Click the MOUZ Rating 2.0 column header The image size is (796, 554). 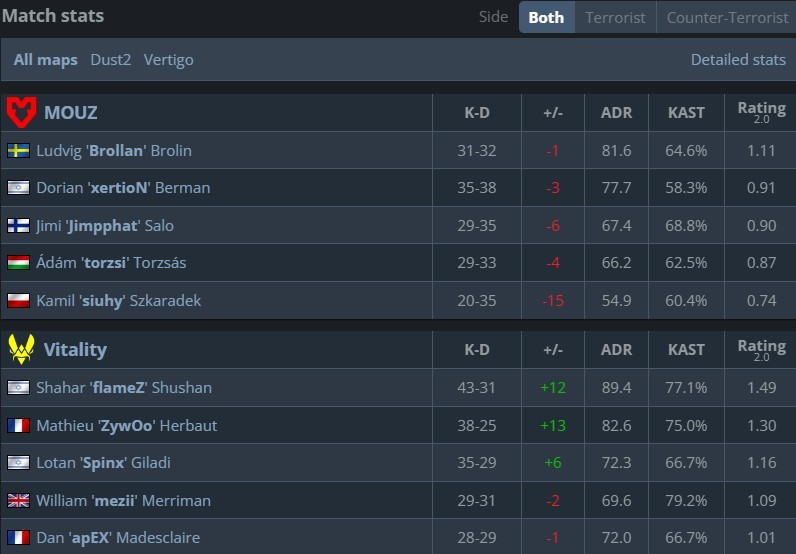tap(761, 112)
